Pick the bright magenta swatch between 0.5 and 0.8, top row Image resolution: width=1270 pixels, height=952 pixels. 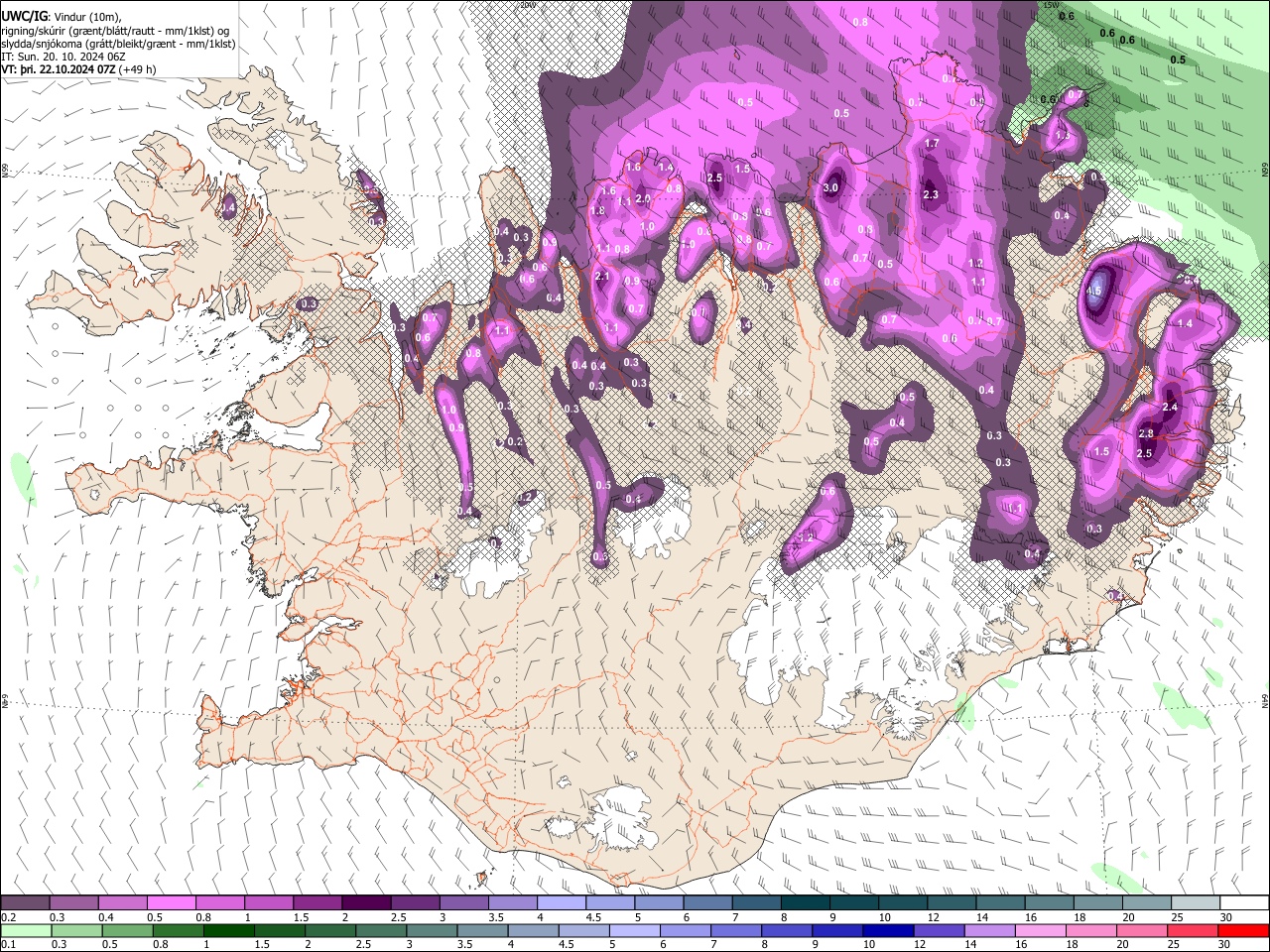click(x=172, y=903)
